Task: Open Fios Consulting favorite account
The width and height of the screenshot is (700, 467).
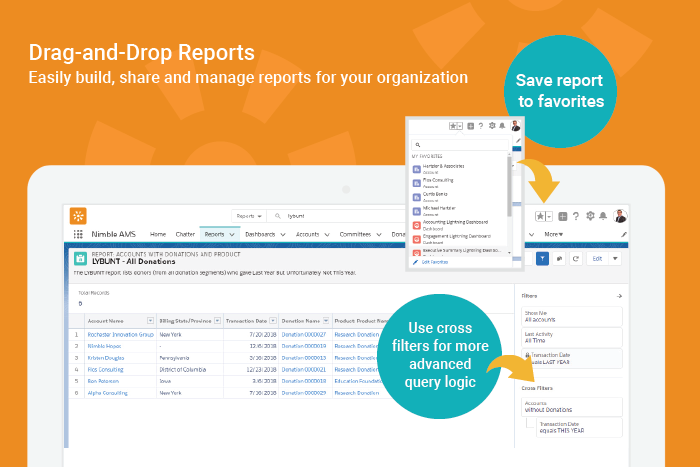Action: (x=459, y=183)
